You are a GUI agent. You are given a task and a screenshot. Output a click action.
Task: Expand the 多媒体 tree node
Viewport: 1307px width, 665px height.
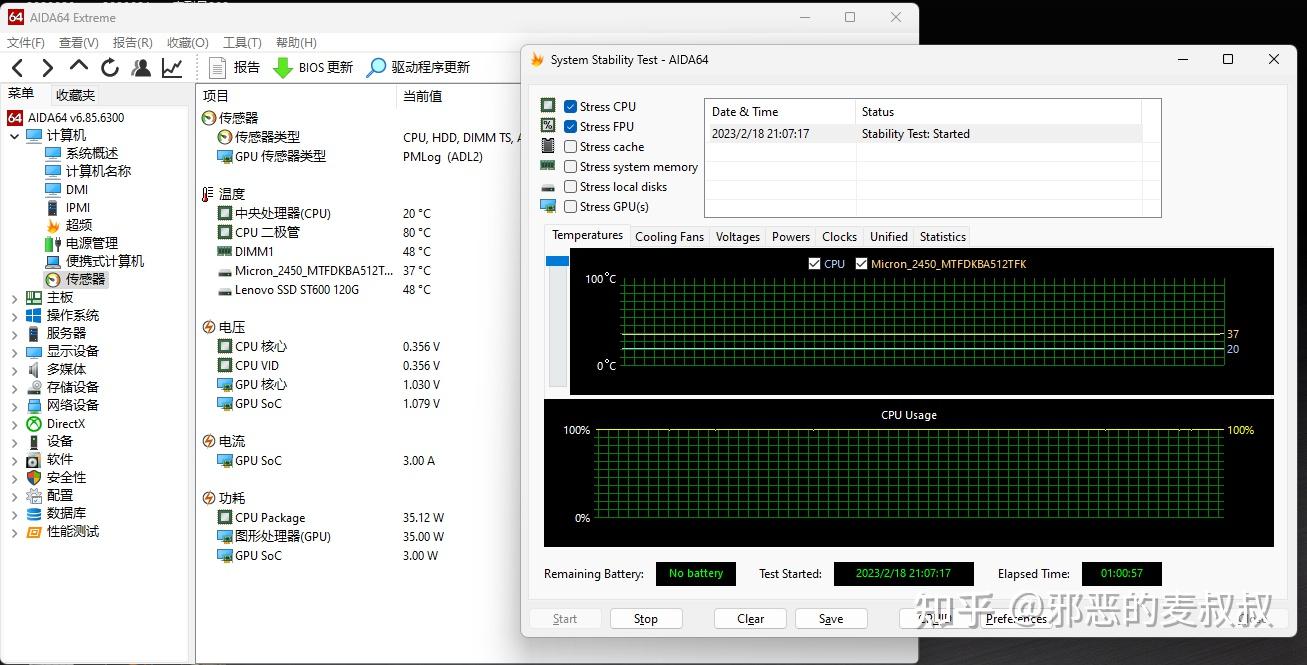(x=14, y=369)
